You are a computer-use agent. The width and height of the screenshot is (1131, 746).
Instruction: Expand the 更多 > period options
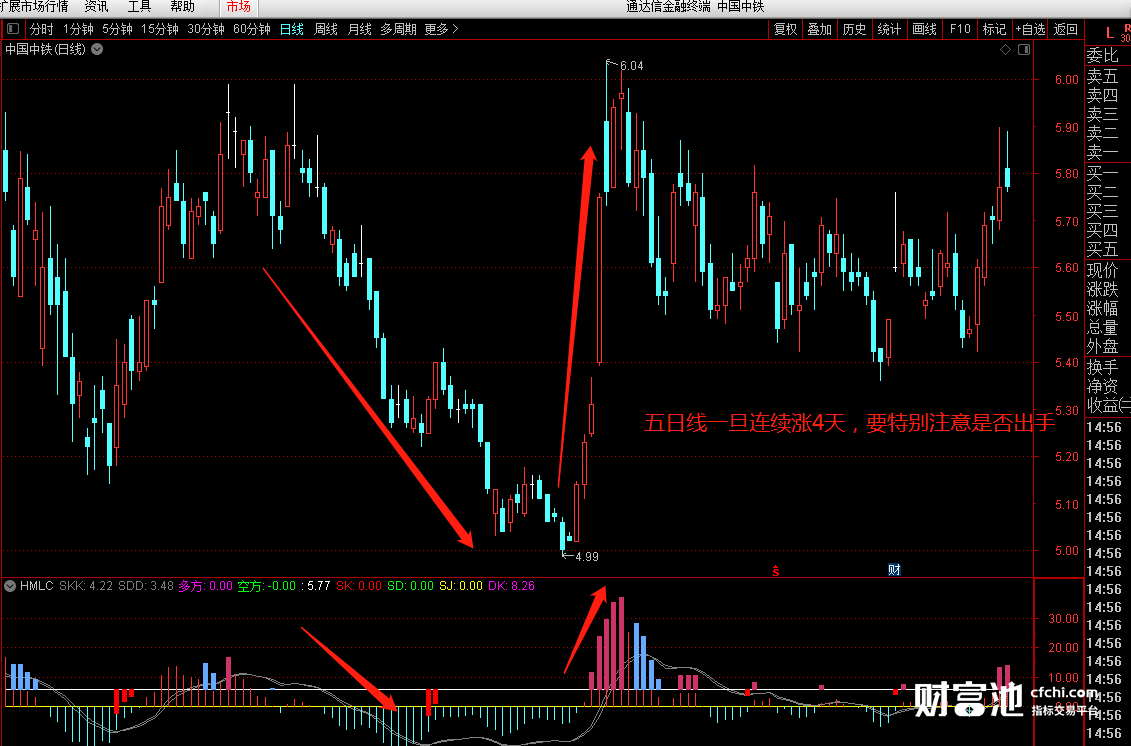(441, 29)
